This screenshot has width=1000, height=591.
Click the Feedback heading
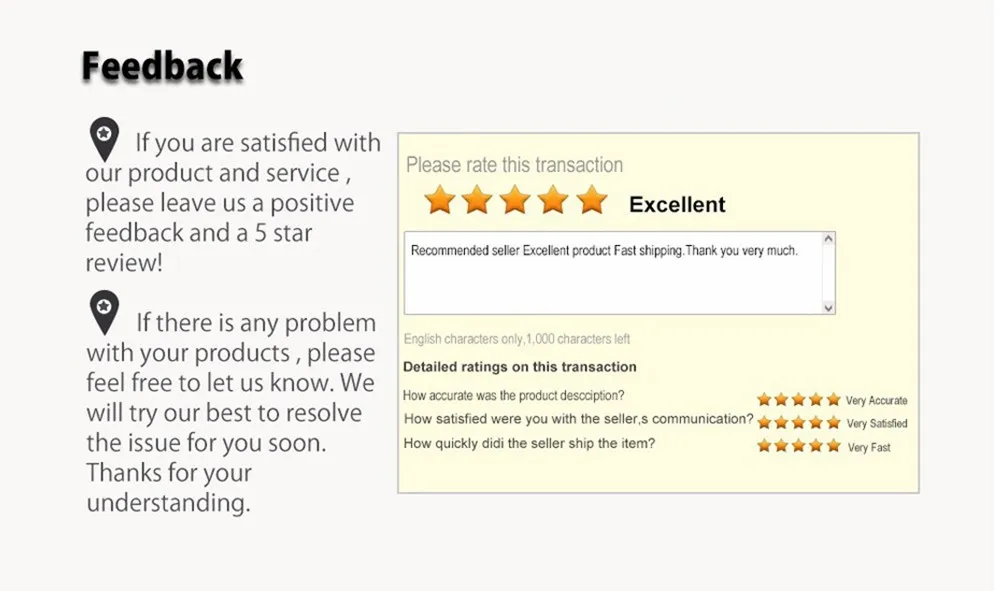pyautogui.click(x=162, y=66)
